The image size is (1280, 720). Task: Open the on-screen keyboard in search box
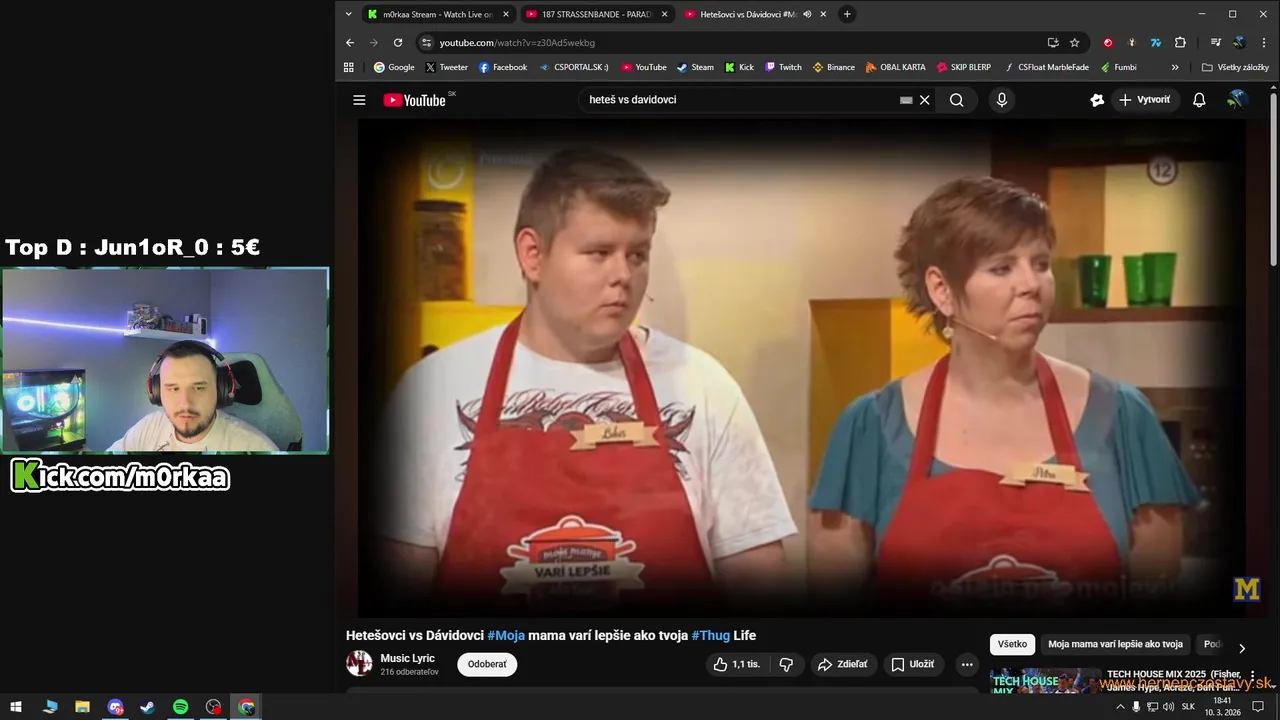906,100
